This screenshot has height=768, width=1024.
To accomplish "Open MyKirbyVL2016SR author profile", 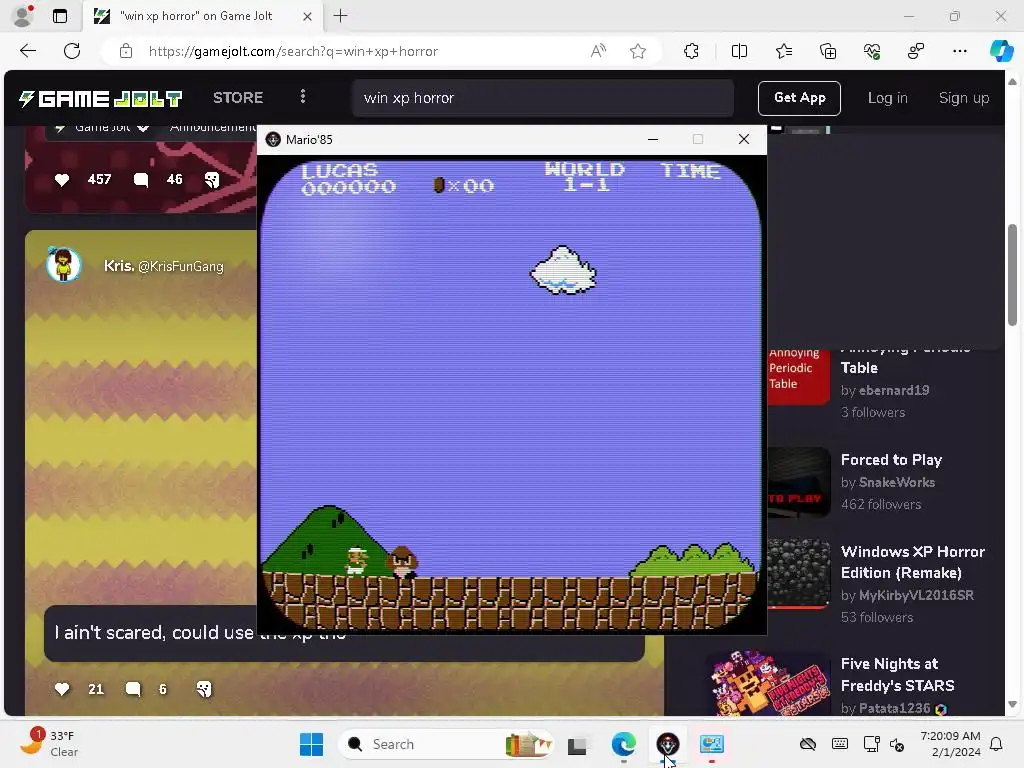I will (916, 596).
